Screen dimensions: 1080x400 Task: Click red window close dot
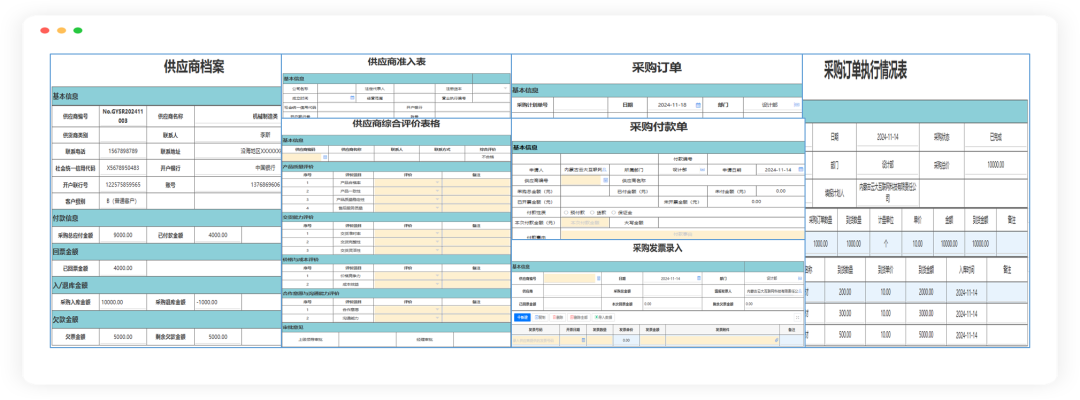[45, 30]
